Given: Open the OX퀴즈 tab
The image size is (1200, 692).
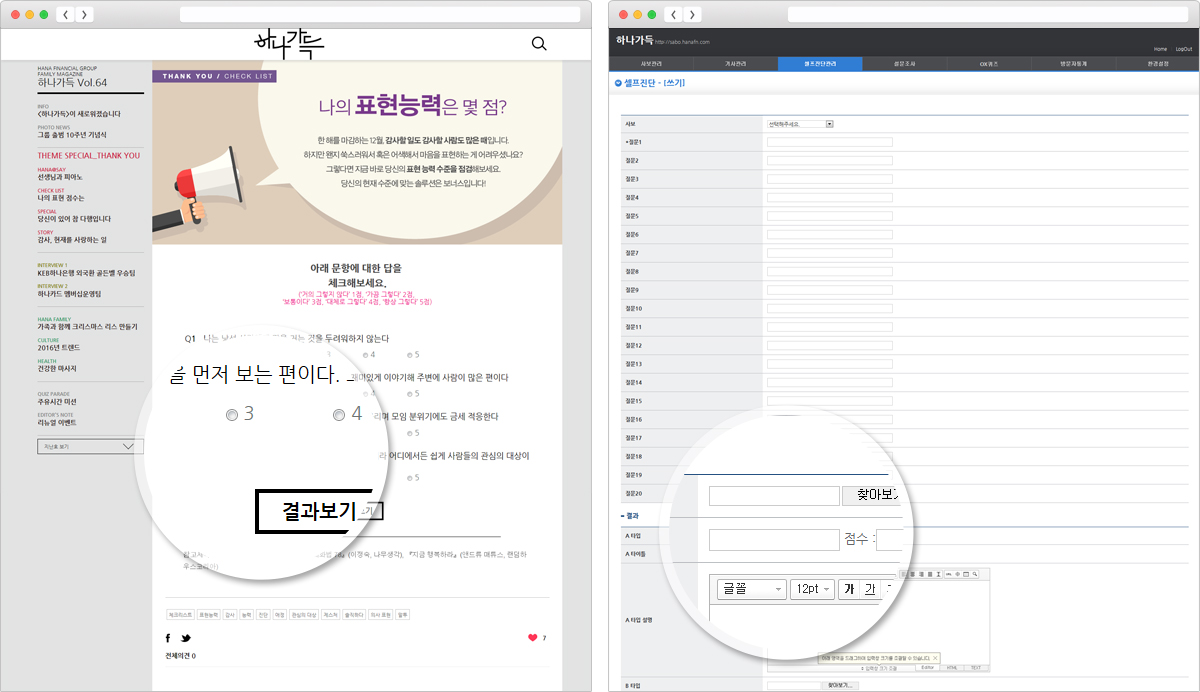Looking at the screenshot, I should pos(989,64).
